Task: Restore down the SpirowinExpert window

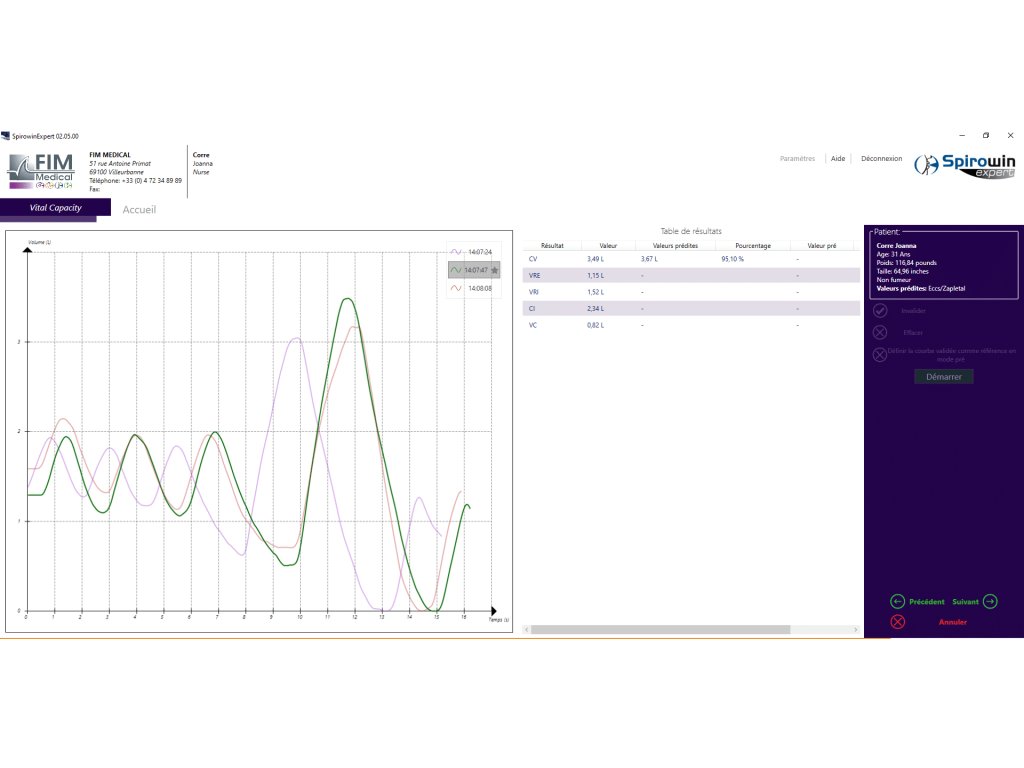Action: click(x=985, y=135)
